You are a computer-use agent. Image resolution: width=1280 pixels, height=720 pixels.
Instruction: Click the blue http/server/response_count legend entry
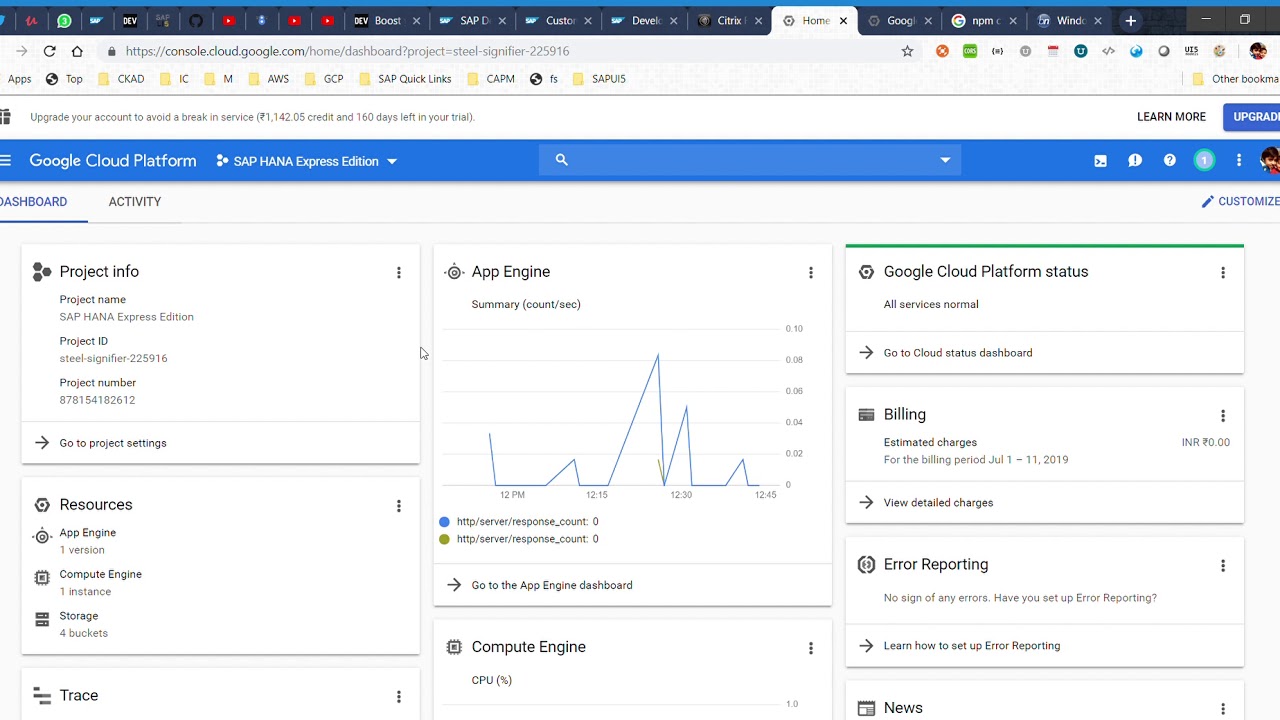click(519, 522)
